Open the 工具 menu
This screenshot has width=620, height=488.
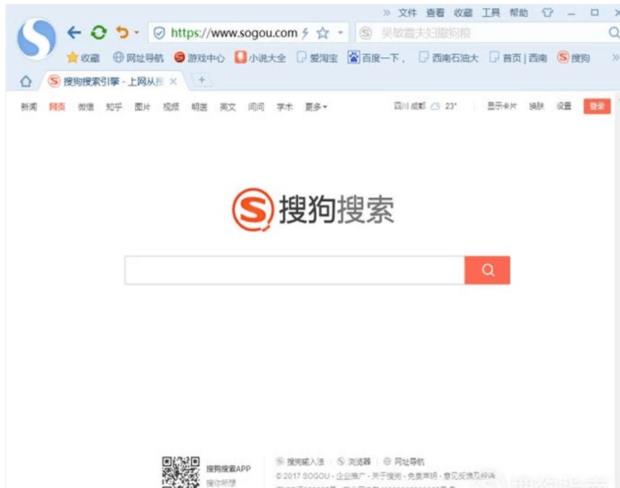click(491, 13)
